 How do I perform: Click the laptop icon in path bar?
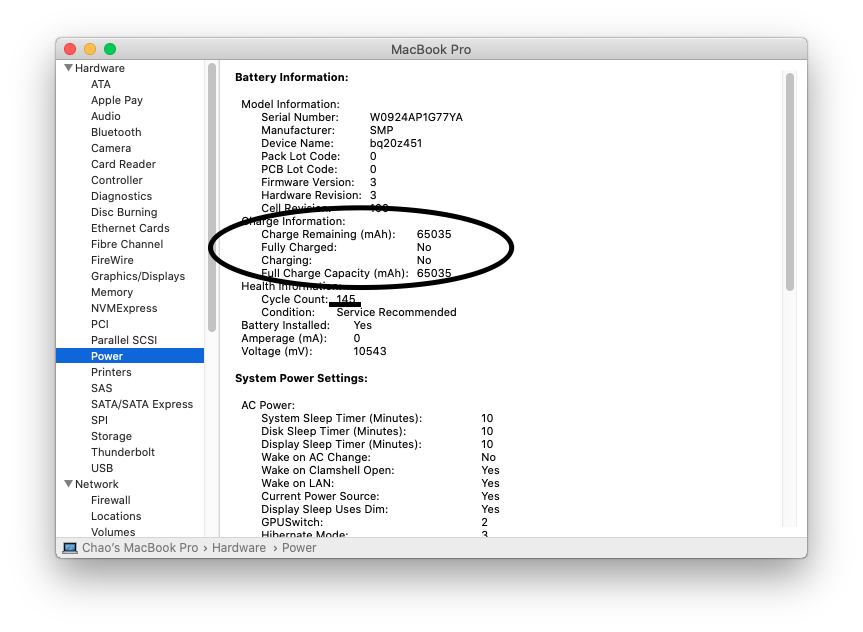coord(70,547)
